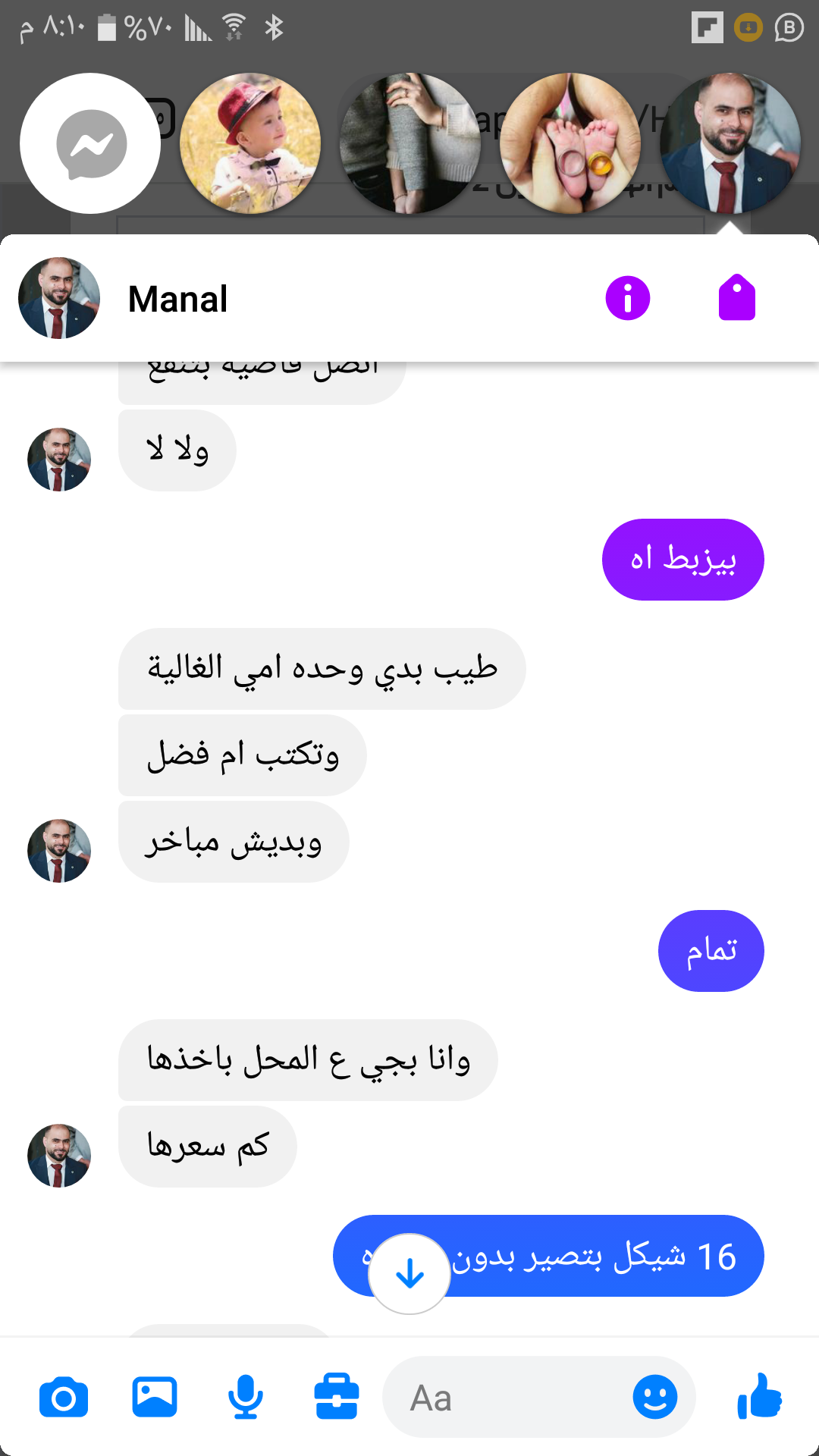Tap the "16 شيكل" sent message bubble
The height and width of the screenshot is (1456, 819).
[548, 1256]
